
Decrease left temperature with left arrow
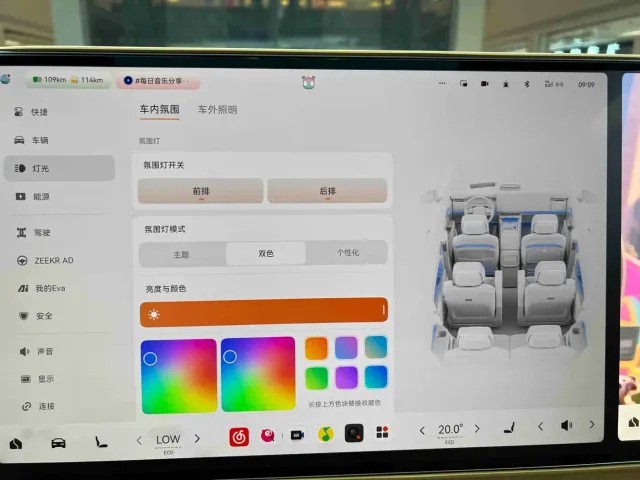click(x=139, y=440)
